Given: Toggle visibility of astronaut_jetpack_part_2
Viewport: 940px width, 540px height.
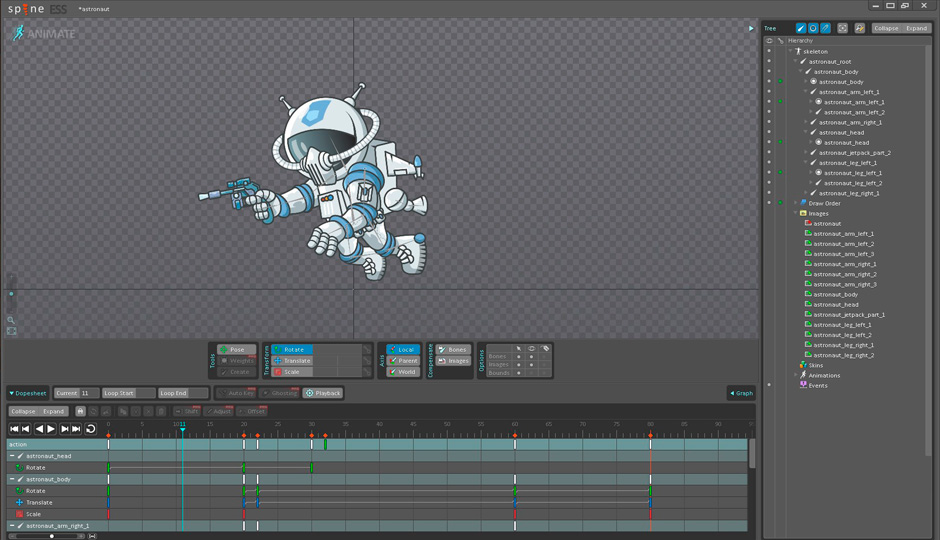Looking at the screenshot, I should tap(769, 152).
